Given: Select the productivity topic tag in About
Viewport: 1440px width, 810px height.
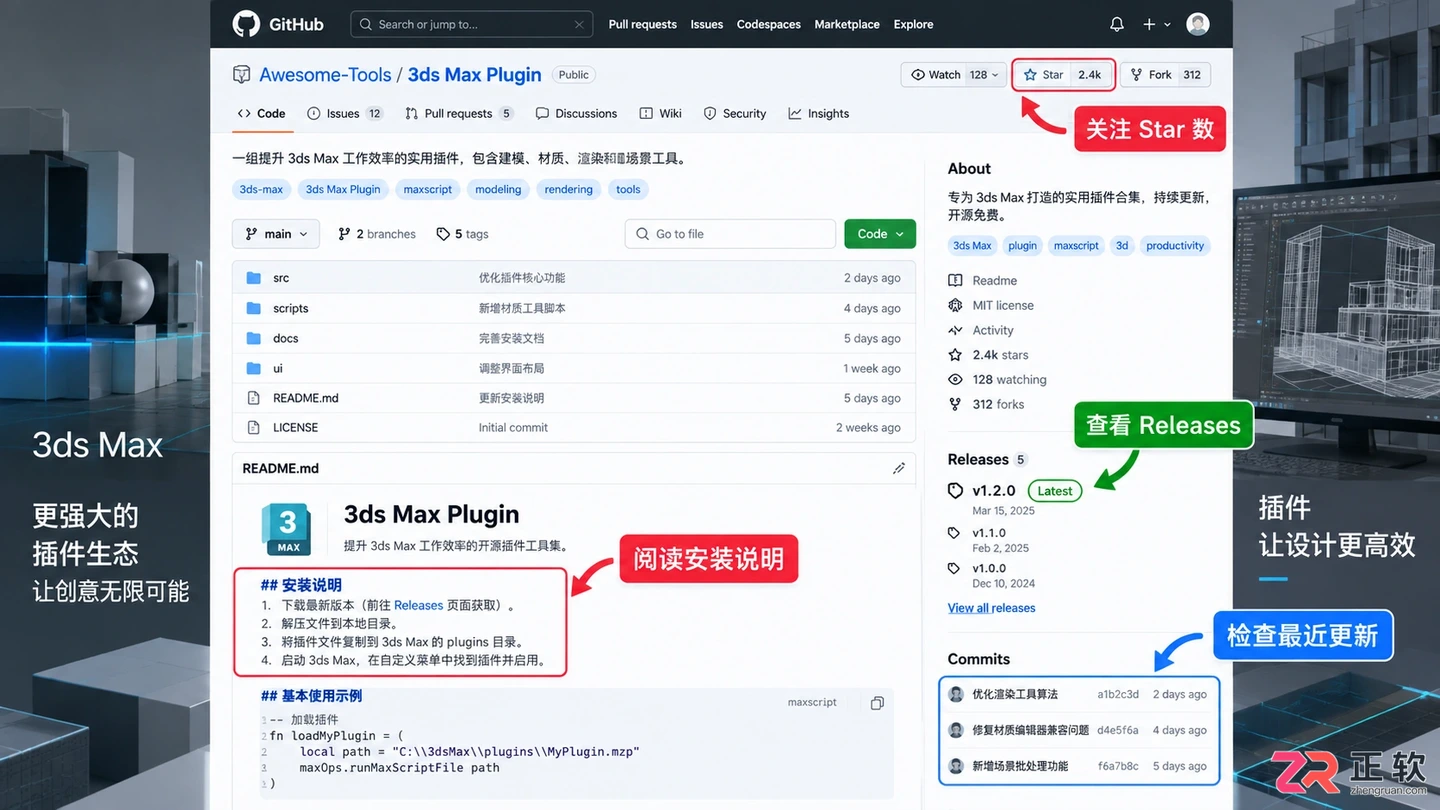Looking at the screenshot, I should (x=1175, y=246).
